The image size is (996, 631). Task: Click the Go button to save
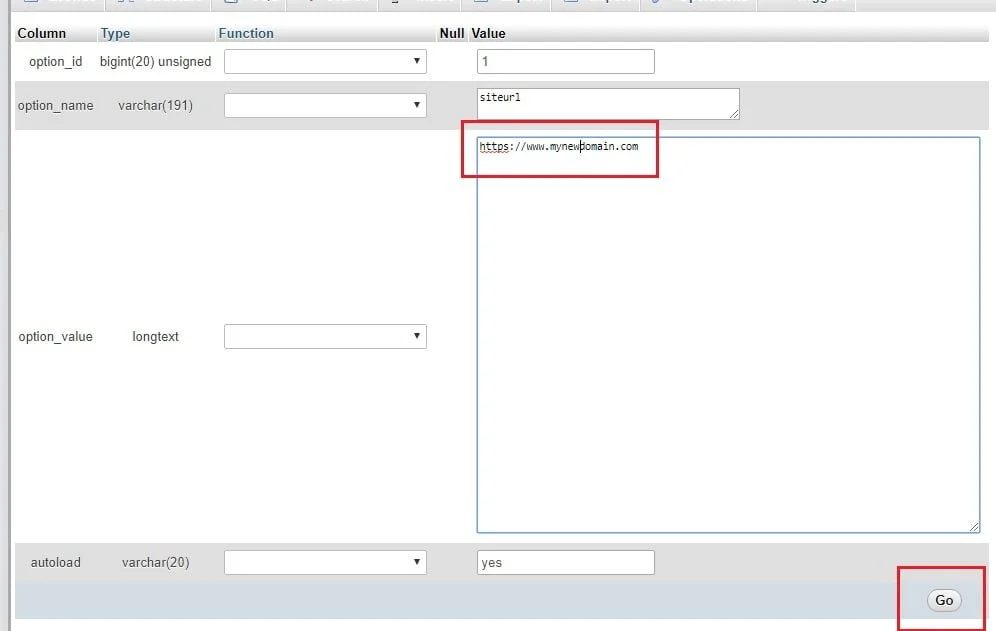tap(944, 600)
